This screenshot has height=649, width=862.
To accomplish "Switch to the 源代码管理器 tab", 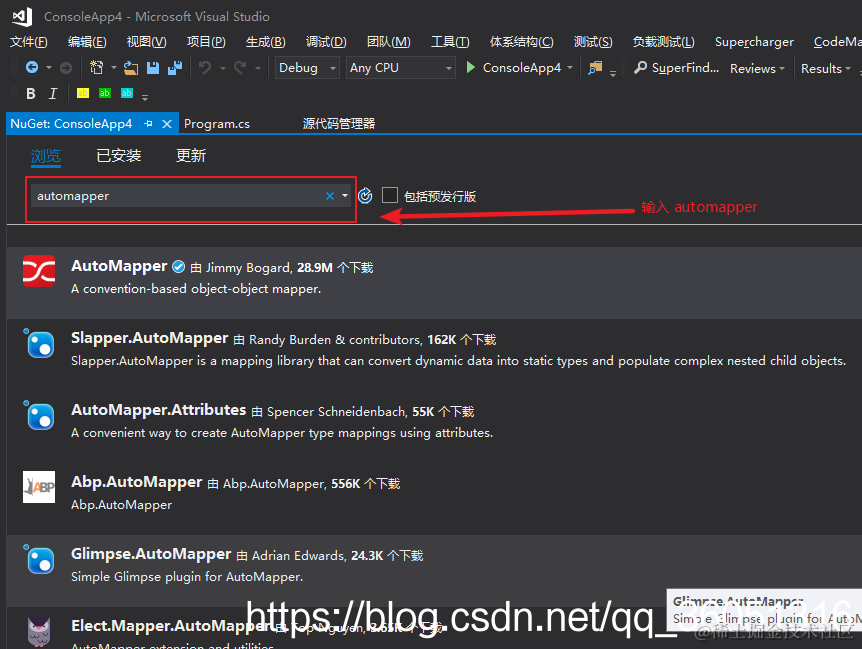I will [339, 124].
